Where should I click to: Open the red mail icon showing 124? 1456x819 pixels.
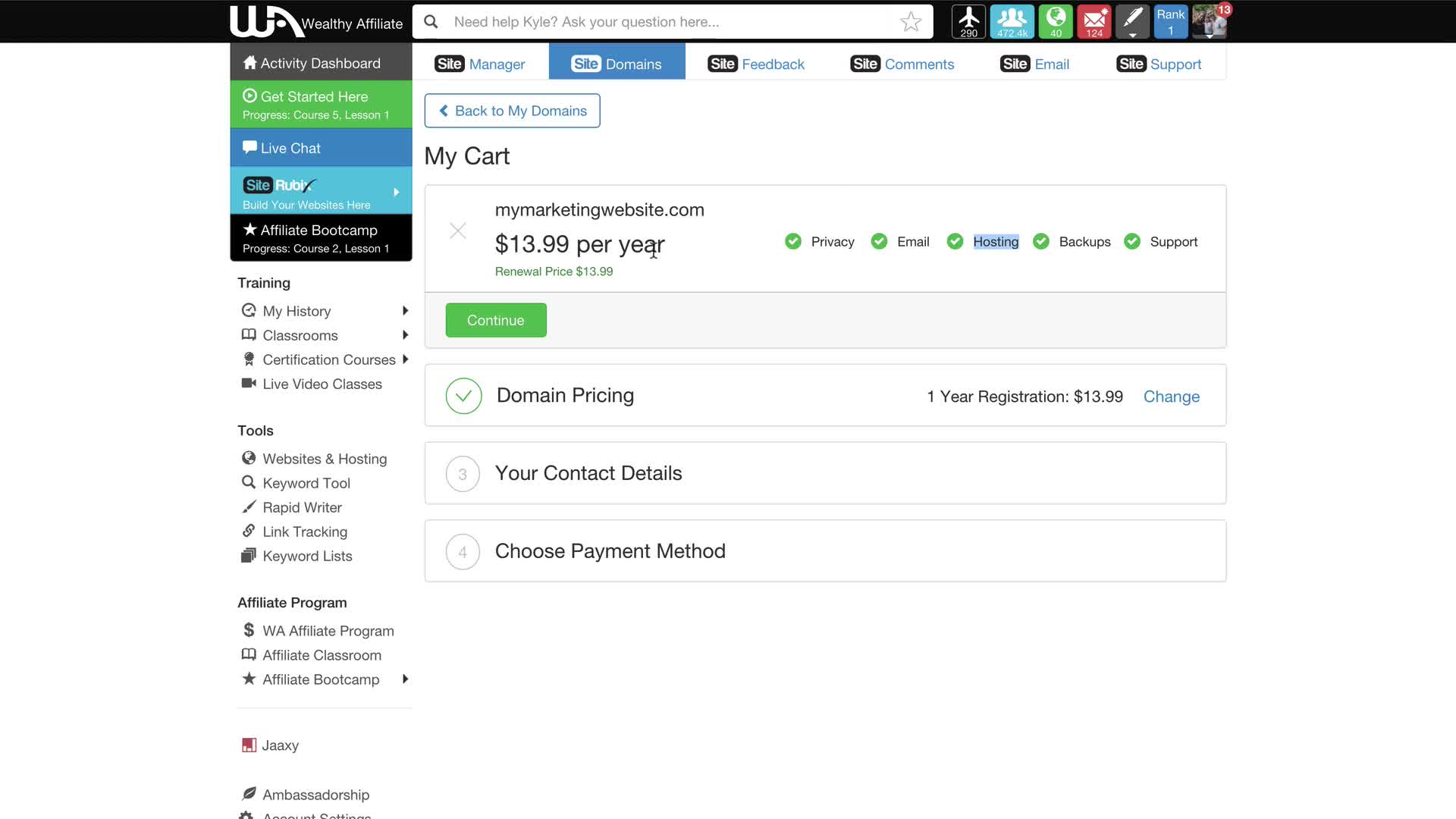[x=1094, y=21]
